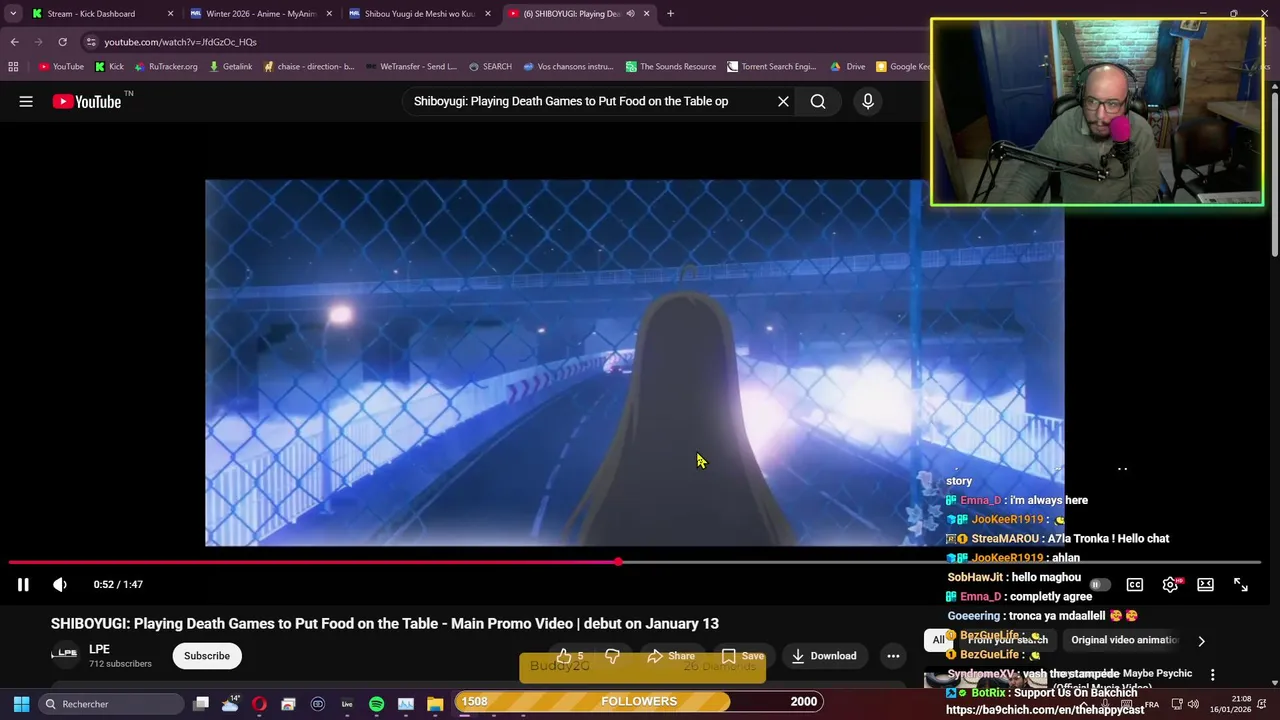
Task: Toggle the autoplay switch in player controls
Action: coord(1099,585)
